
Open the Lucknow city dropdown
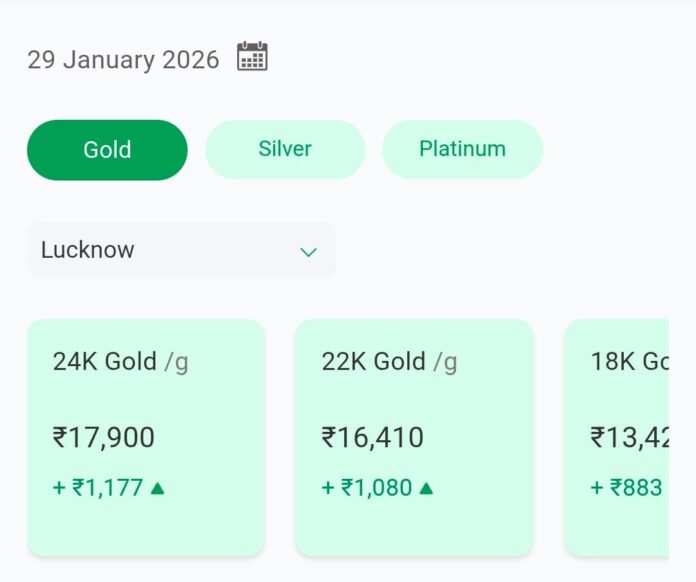pos(181,250)
